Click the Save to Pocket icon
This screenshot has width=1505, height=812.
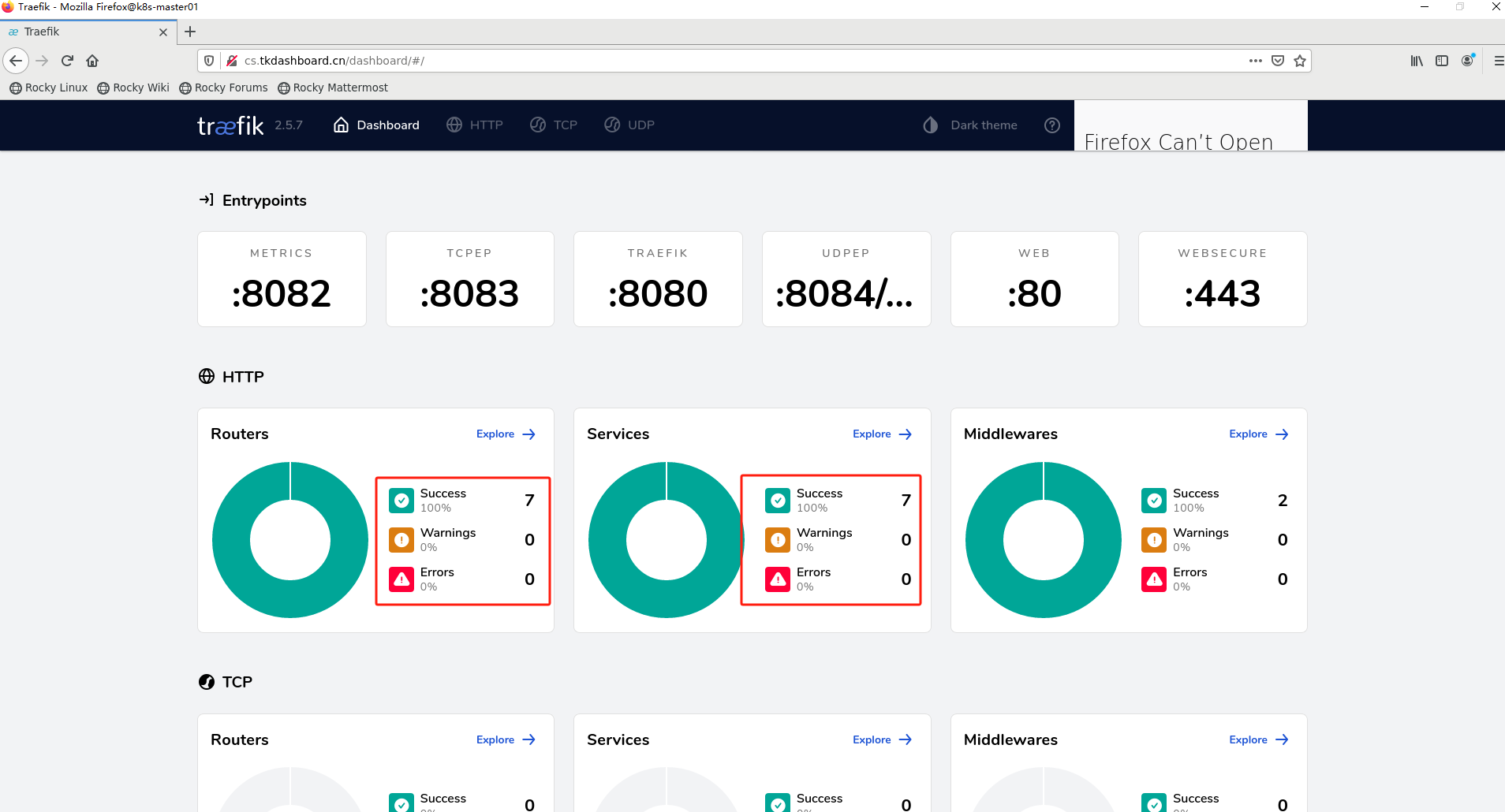pyautogui.click(x=1278, y=61)
